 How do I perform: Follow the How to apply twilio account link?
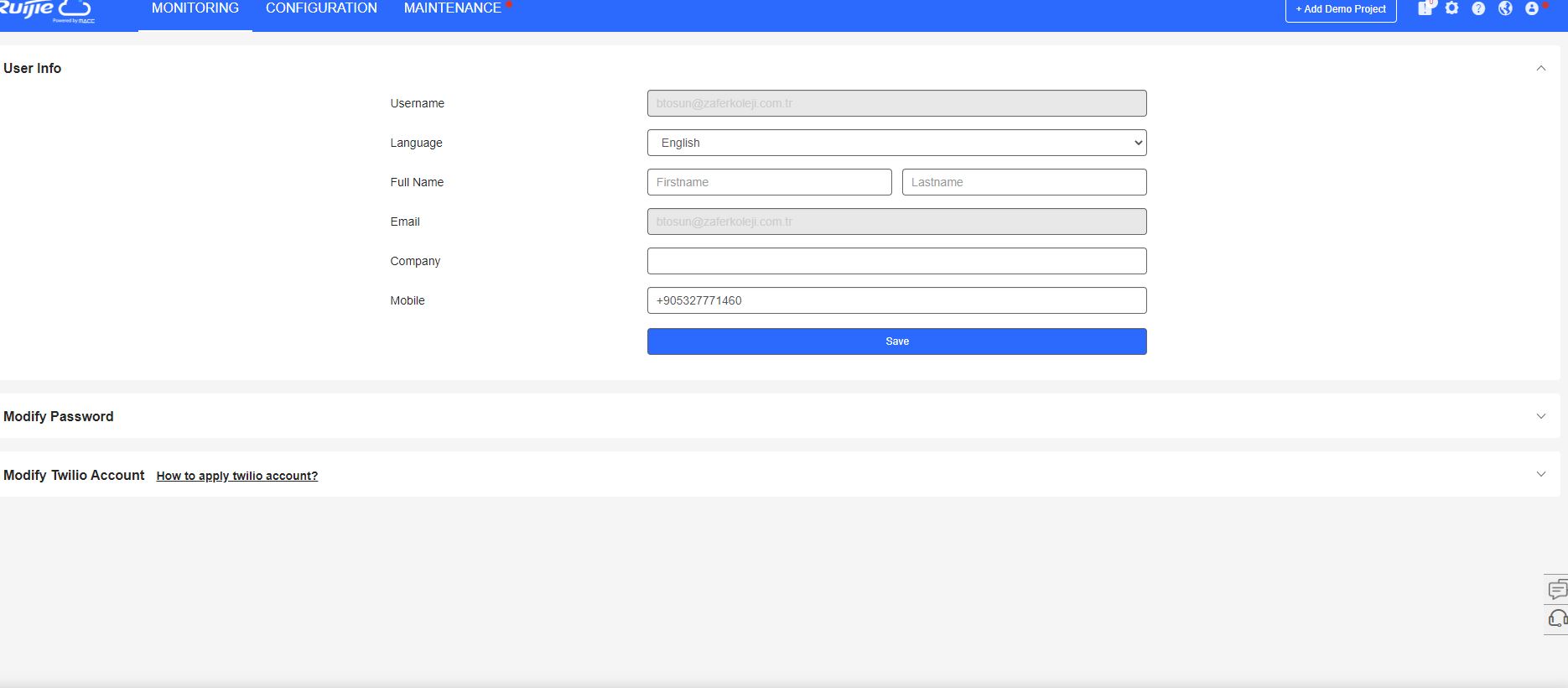(x=237, y=476)
